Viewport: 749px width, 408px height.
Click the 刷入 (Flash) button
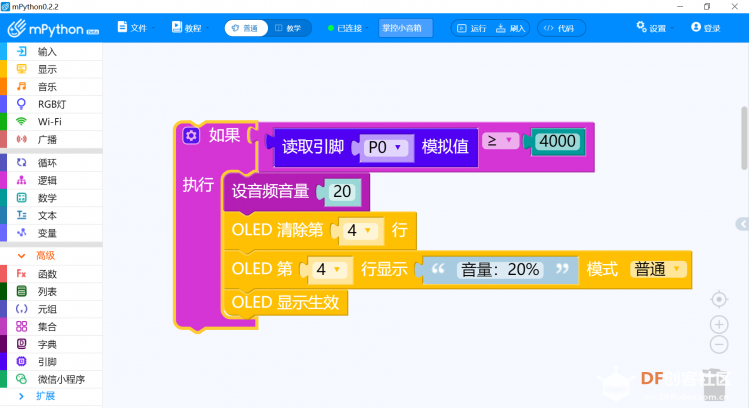pyautogui.click(x=511, y=28)
